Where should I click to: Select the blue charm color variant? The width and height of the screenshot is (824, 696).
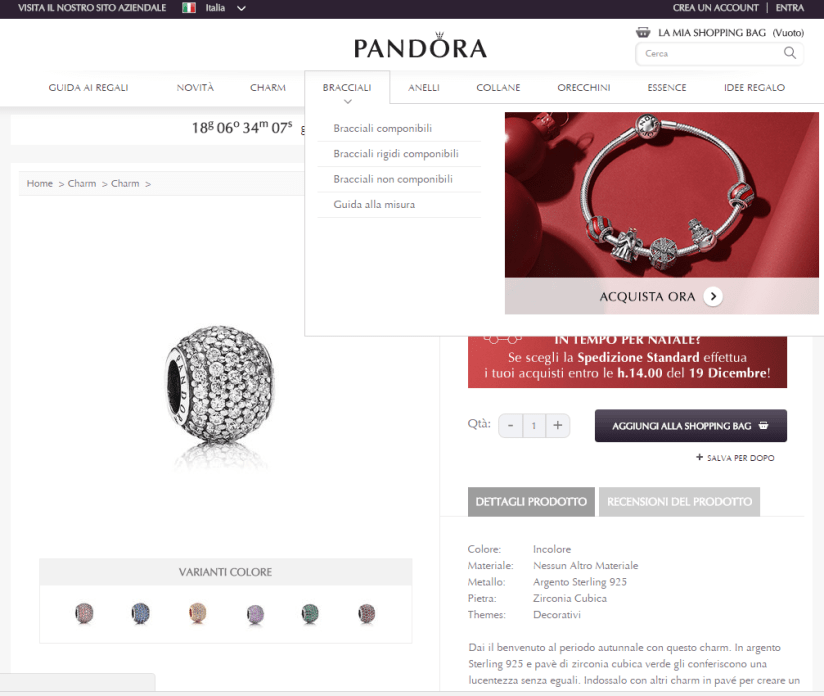[140, 613]
